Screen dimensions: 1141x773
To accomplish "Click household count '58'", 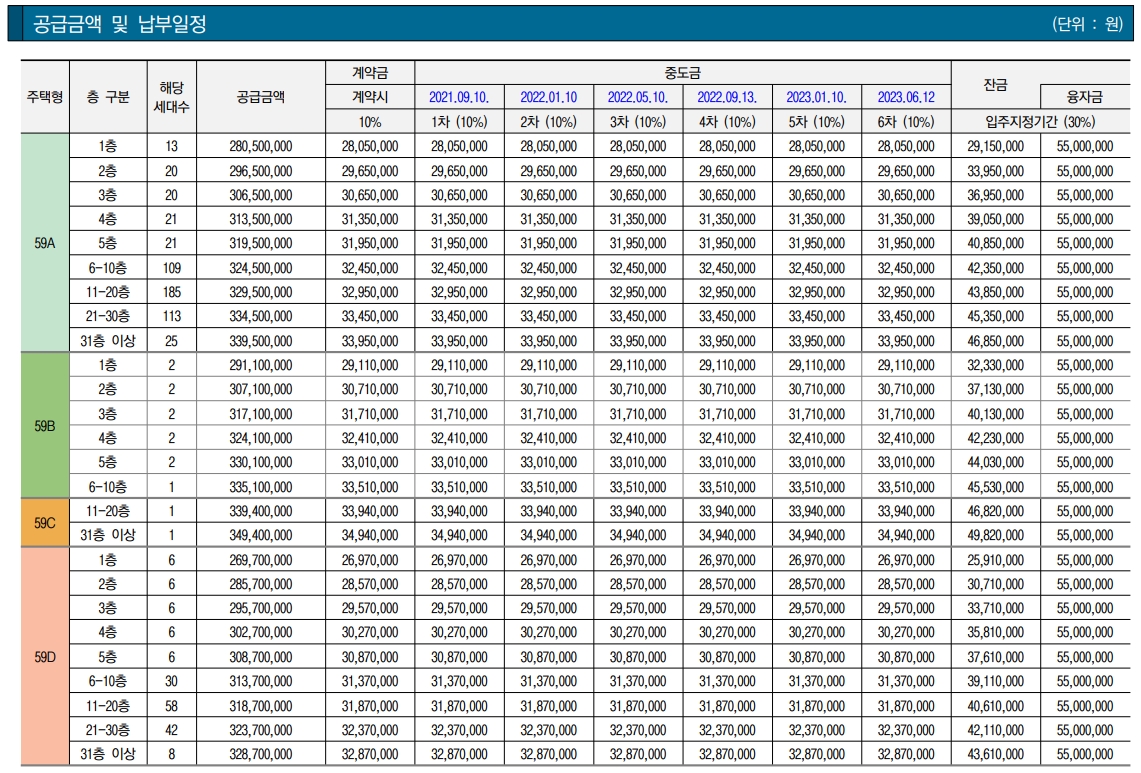I will coord(172,705).
